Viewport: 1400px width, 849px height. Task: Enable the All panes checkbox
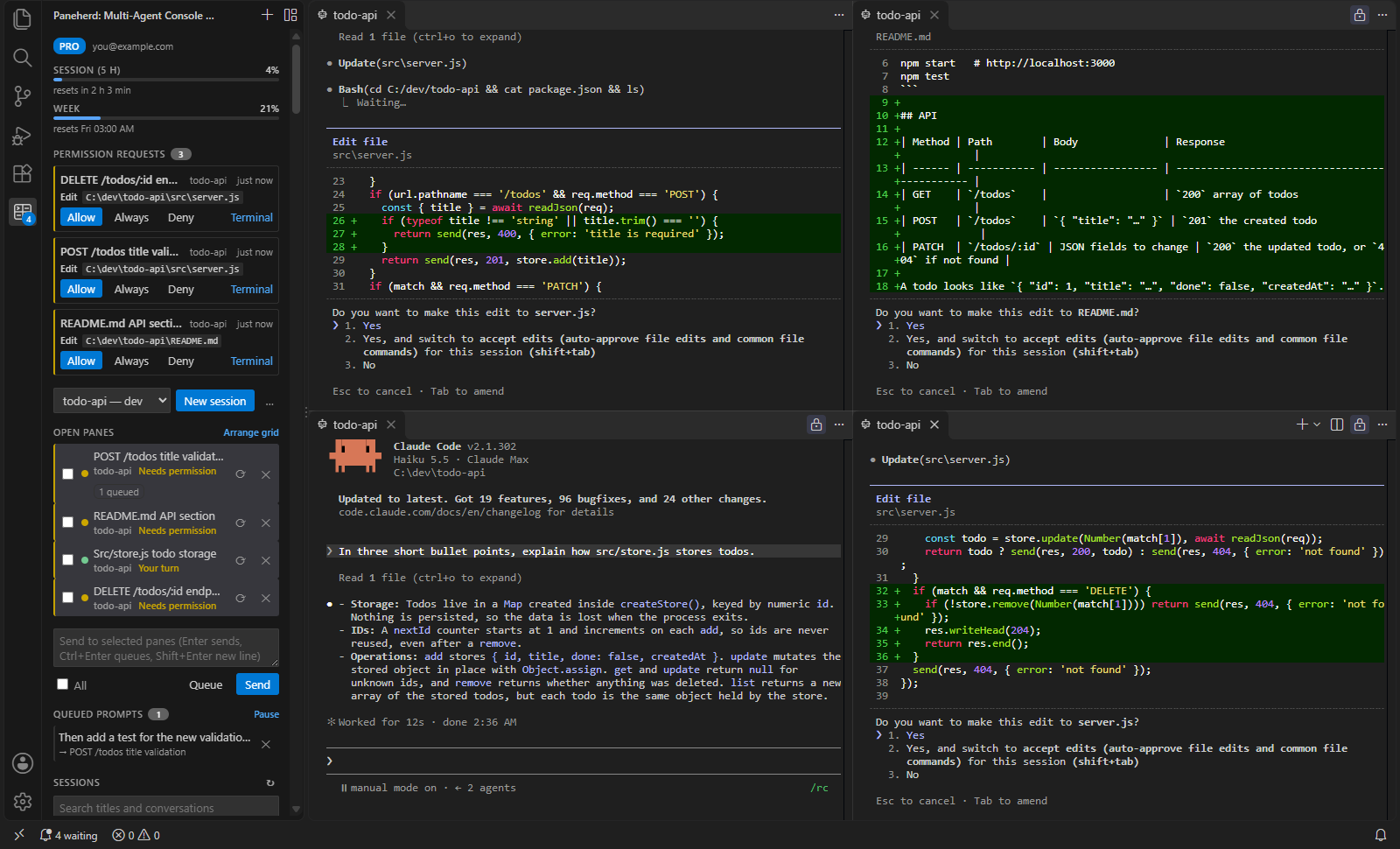(x=62, y=684)
